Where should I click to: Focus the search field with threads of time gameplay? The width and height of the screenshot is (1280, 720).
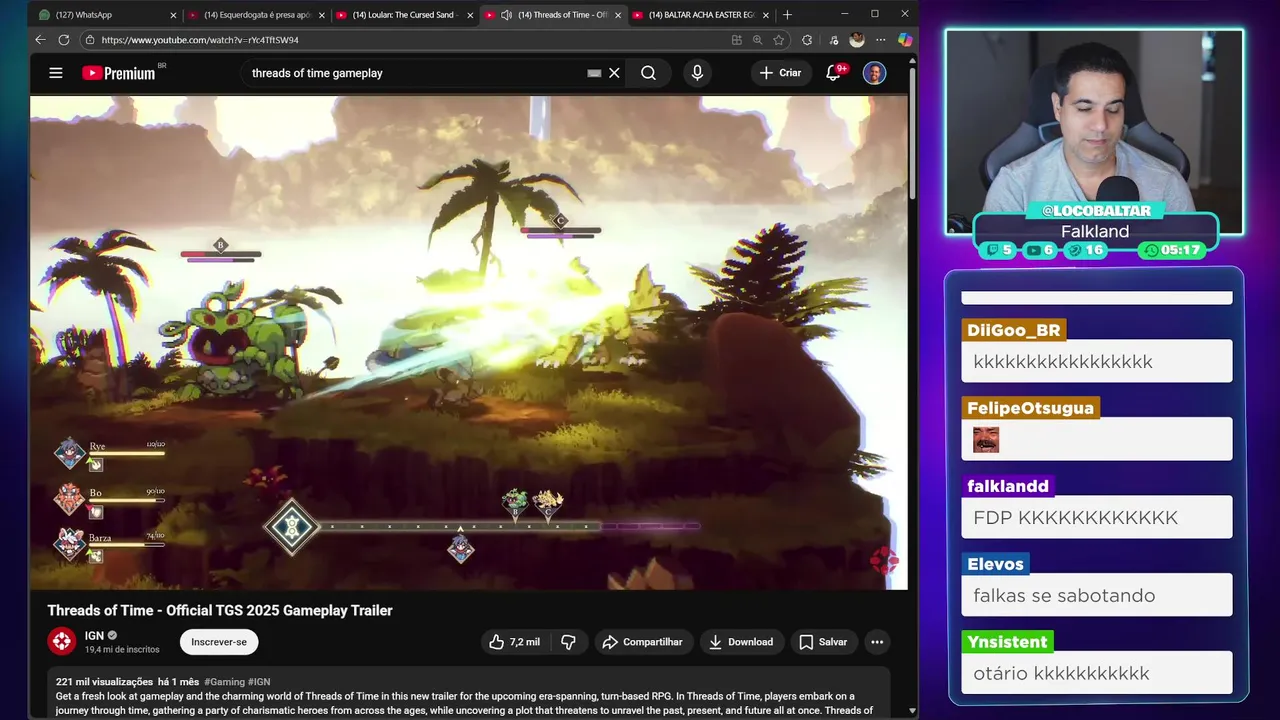point(415,73)
